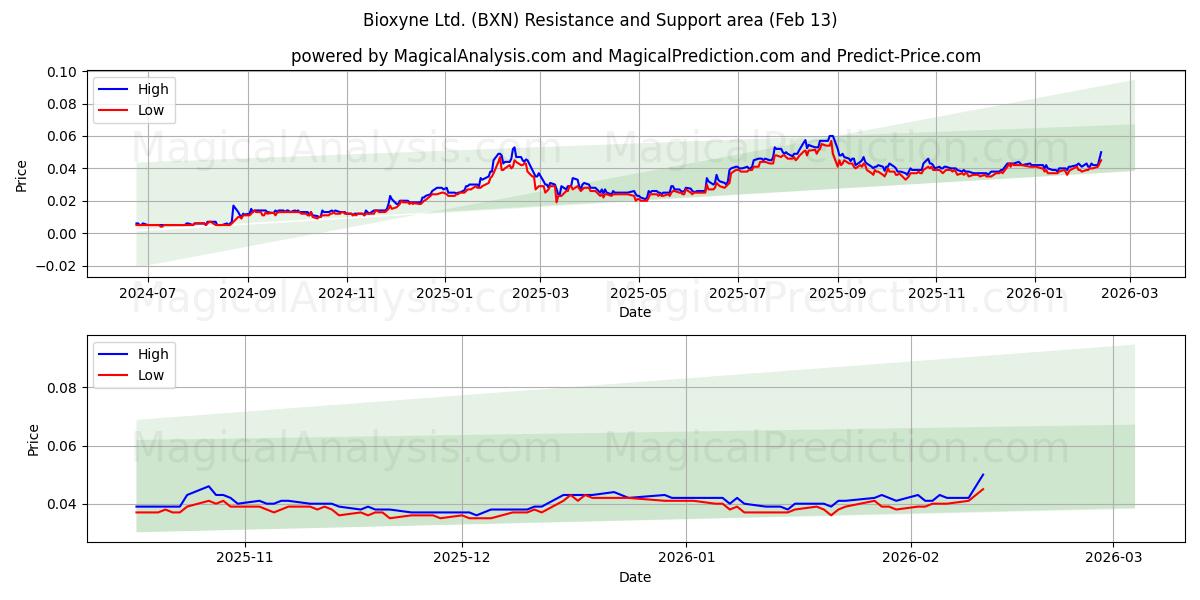Click the '2025-11' tick label on top chart
This screenshot has height=600, width=1200.
coord(936,295)
